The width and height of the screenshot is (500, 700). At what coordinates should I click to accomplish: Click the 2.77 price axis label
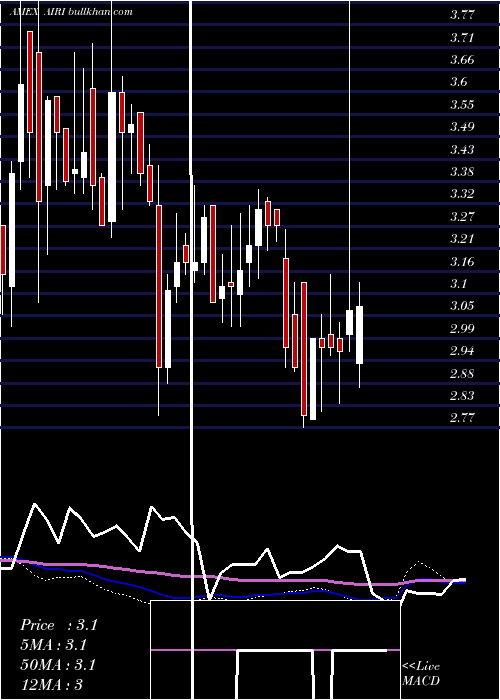click(x=462, y=418)
